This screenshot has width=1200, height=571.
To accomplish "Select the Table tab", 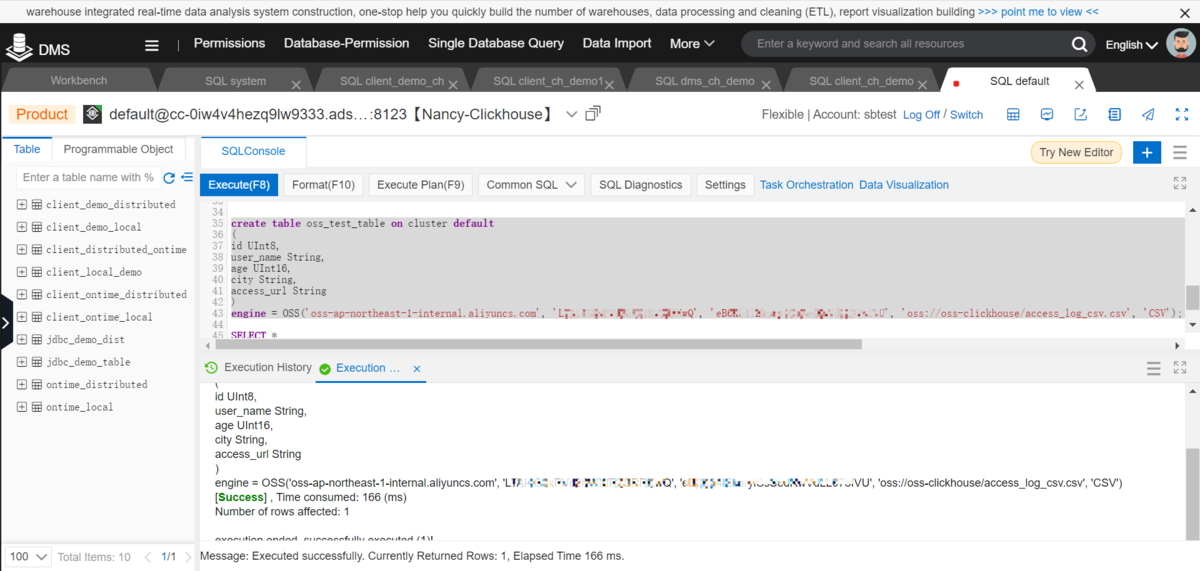I will [27, 150].
